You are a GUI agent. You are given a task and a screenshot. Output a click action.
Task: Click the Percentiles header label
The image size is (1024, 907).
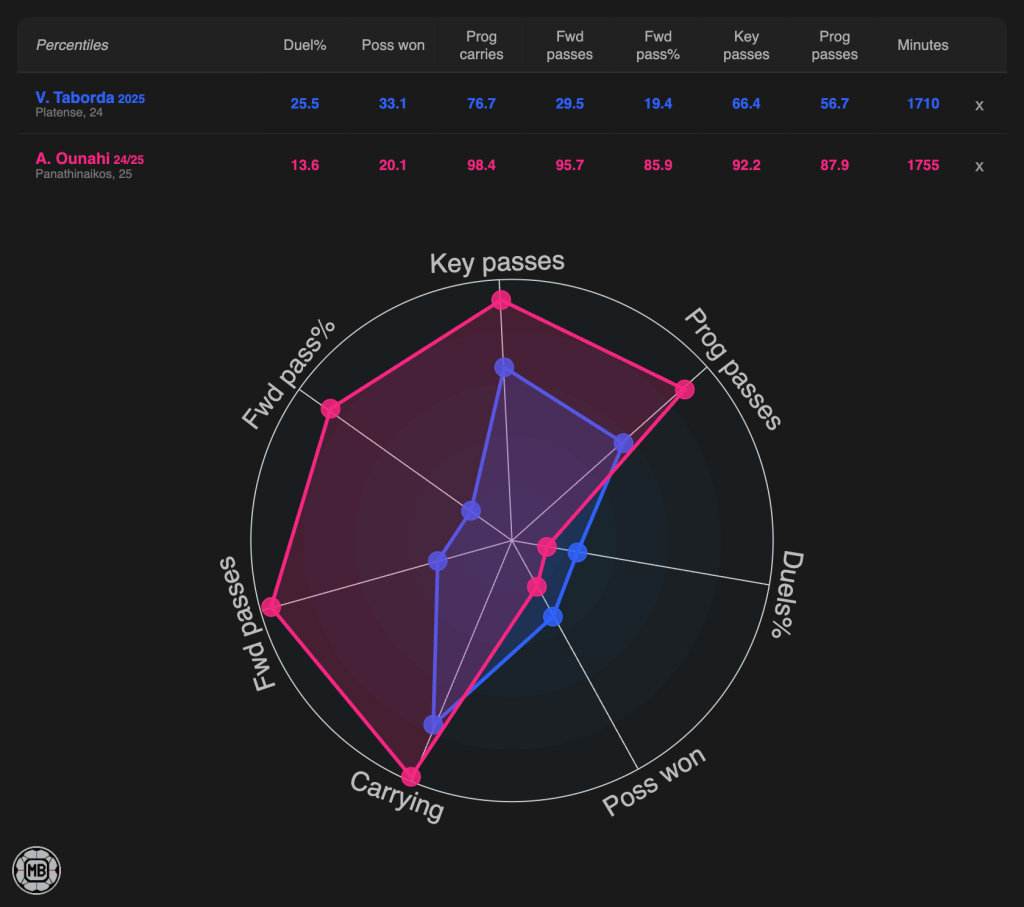pos(72,45)
